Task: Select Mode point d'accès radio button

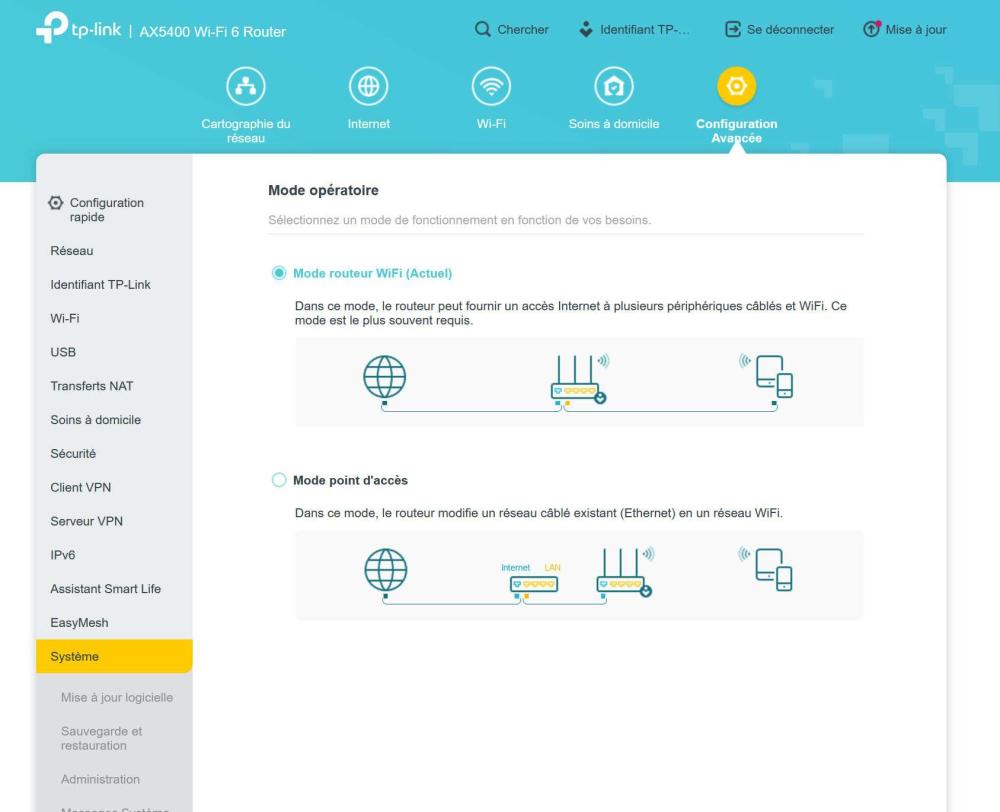Action: point(279,480)
